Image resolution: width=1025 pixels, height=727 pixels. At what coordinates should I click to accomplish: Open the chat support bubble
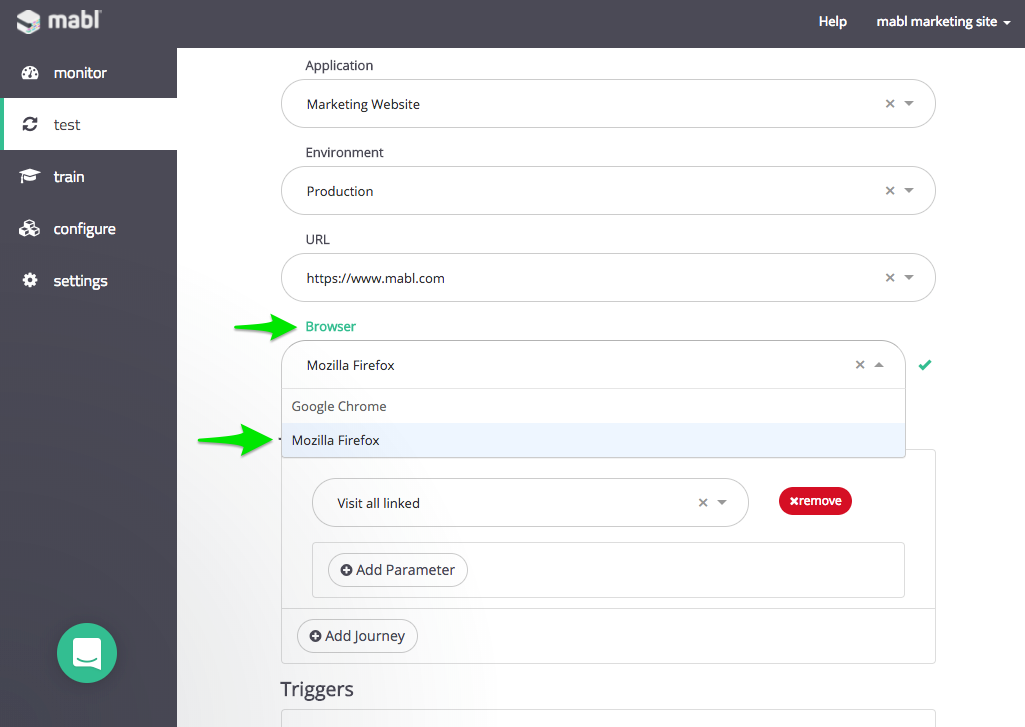pos(87,652)
